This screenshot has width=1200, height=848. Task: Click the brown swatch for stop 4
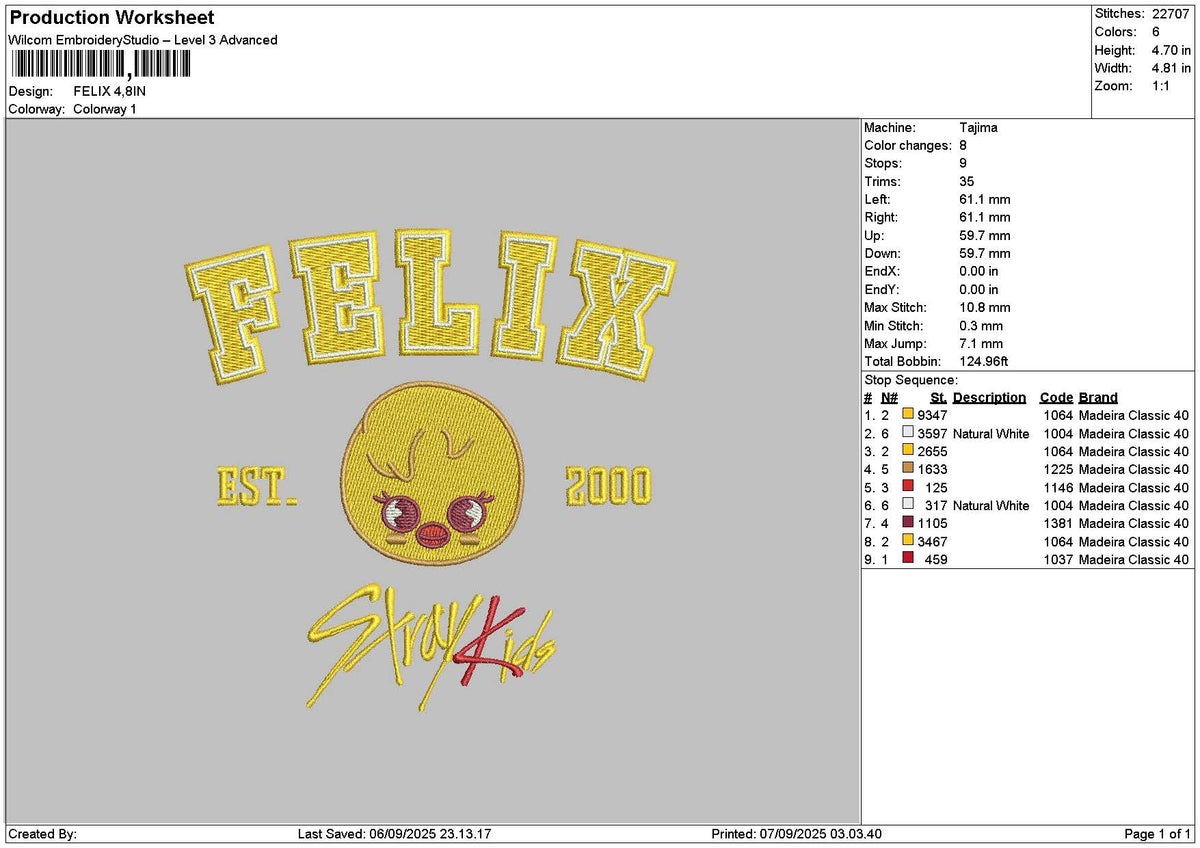click(908, 469)
